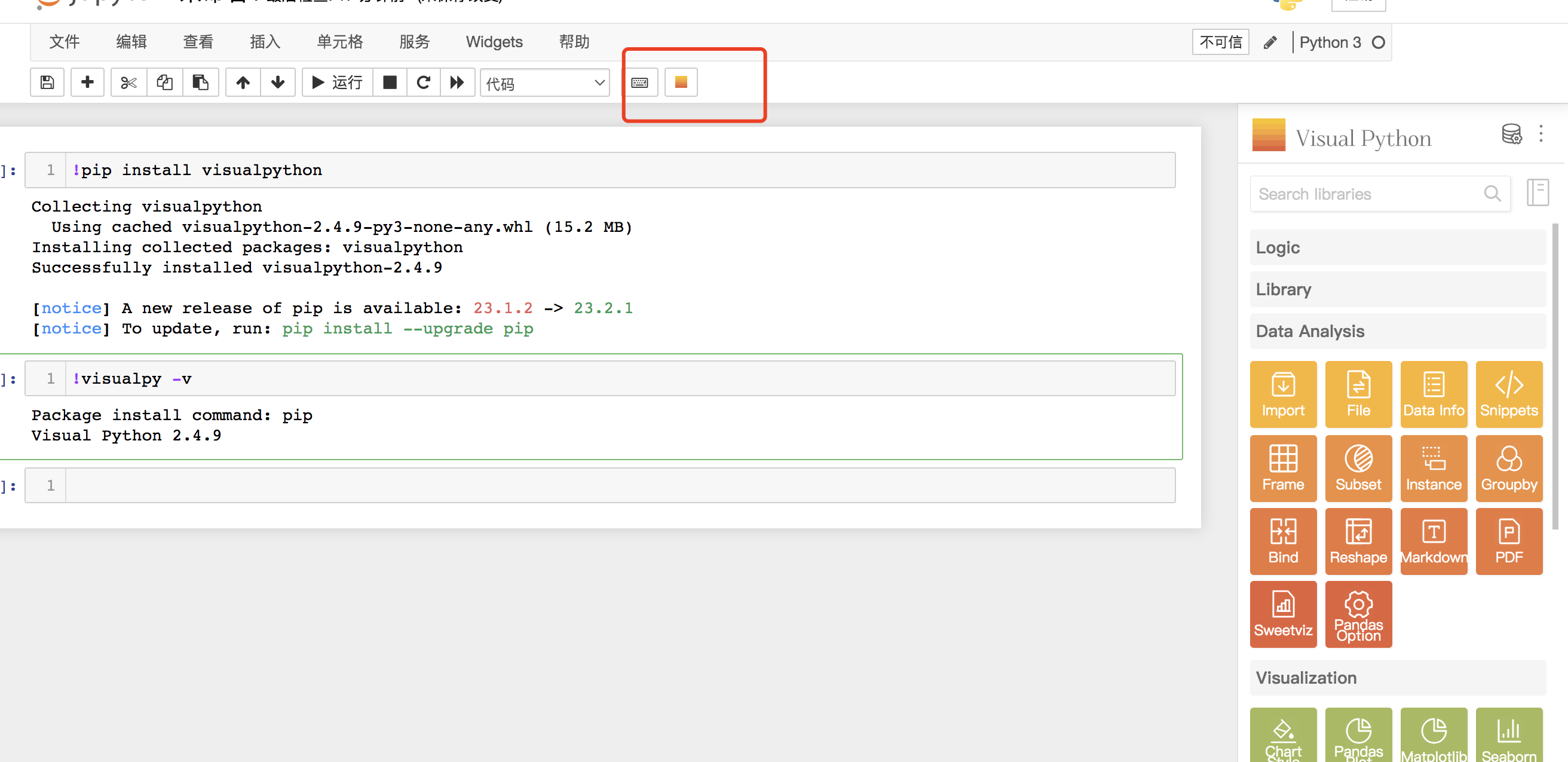
Task: Expand the Library section
Action: pos(1398,290)
